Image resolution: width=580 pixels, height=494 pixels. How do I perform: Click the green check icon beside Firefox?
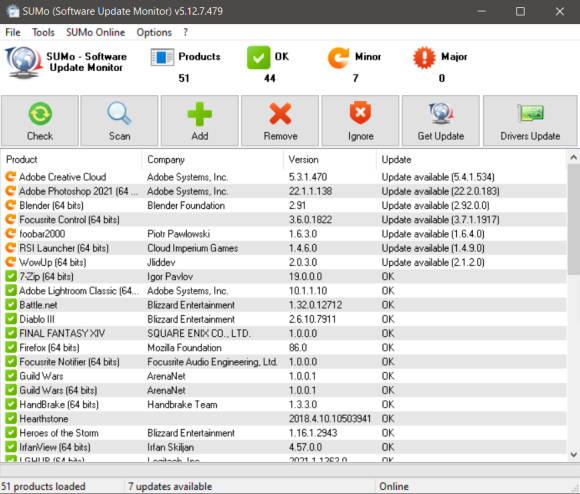11,348
